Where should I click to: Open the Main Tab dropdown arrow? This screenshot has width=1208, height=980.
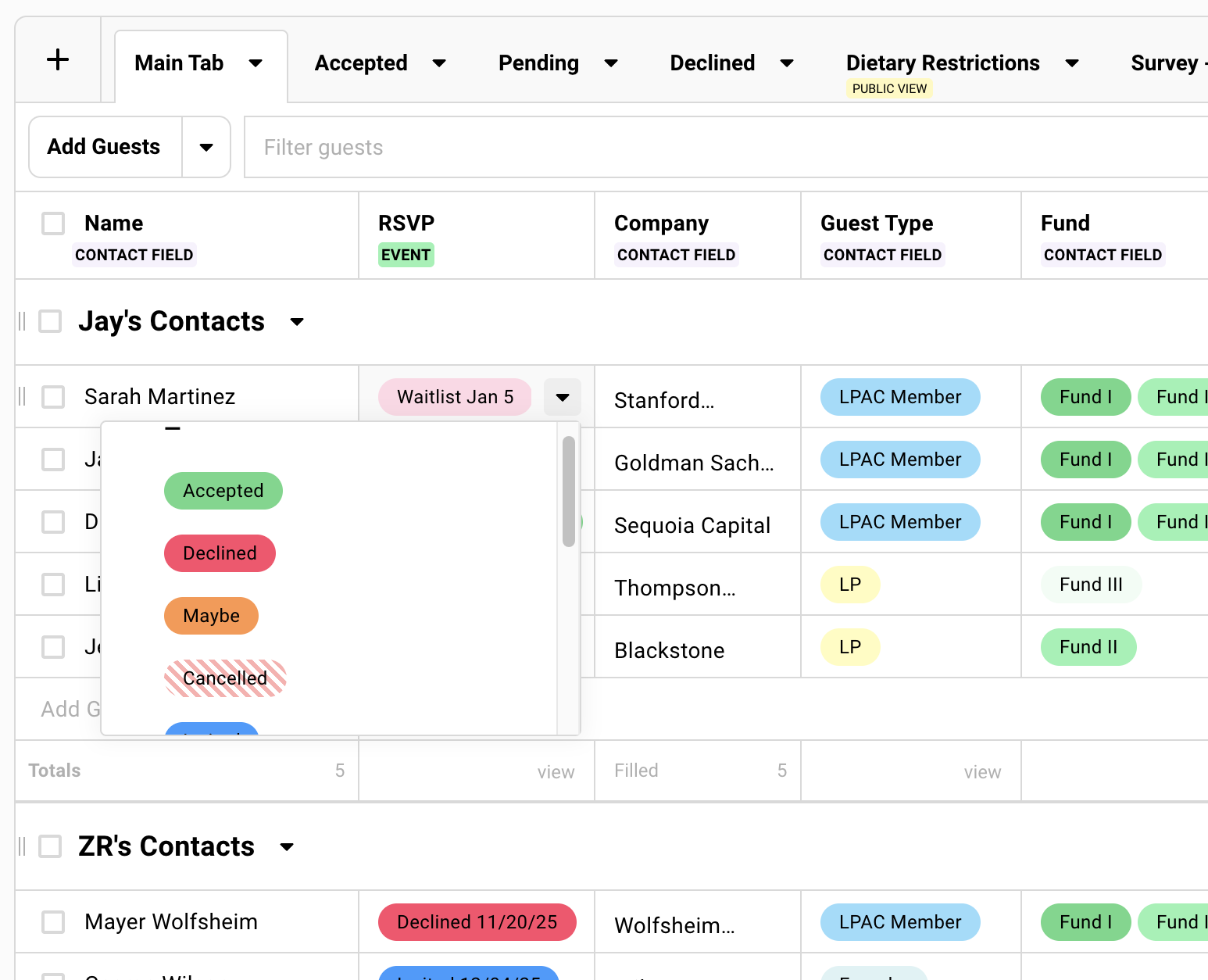click(256, 63)
